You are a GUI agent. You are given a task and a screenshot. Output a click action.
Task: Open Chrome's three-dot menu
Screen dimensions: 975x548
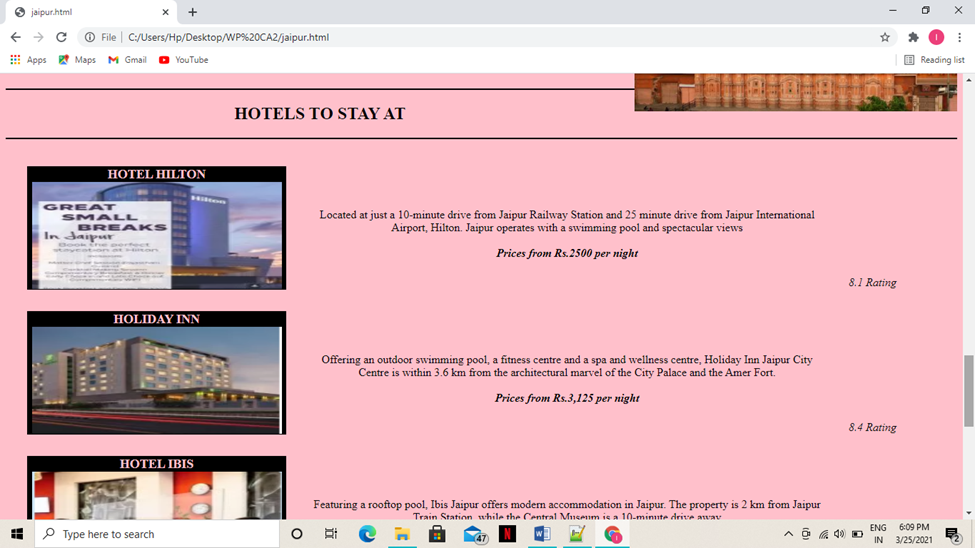click(x=959, y=37)
